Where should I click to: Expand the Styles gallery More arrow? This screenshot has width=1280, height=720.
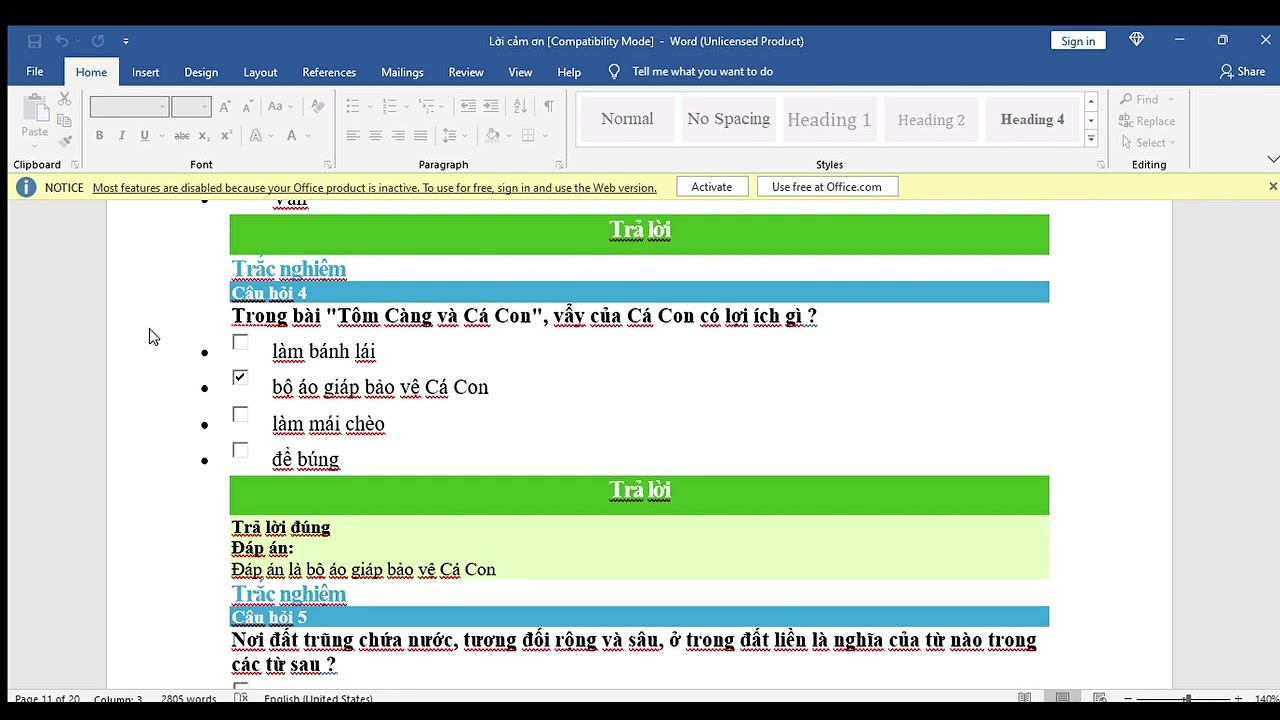[1091, 139]
